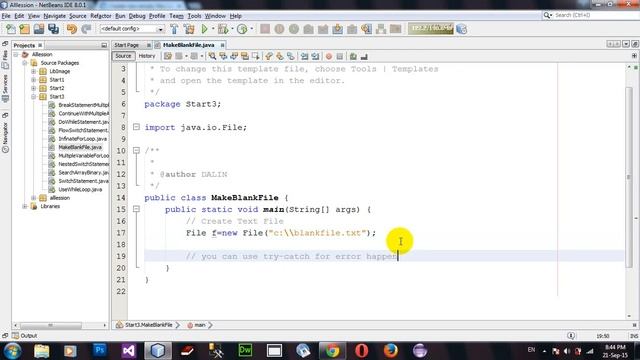Click the Open Project icon
640x360 pixels.
pyautogui.click(x=39, y=29)
